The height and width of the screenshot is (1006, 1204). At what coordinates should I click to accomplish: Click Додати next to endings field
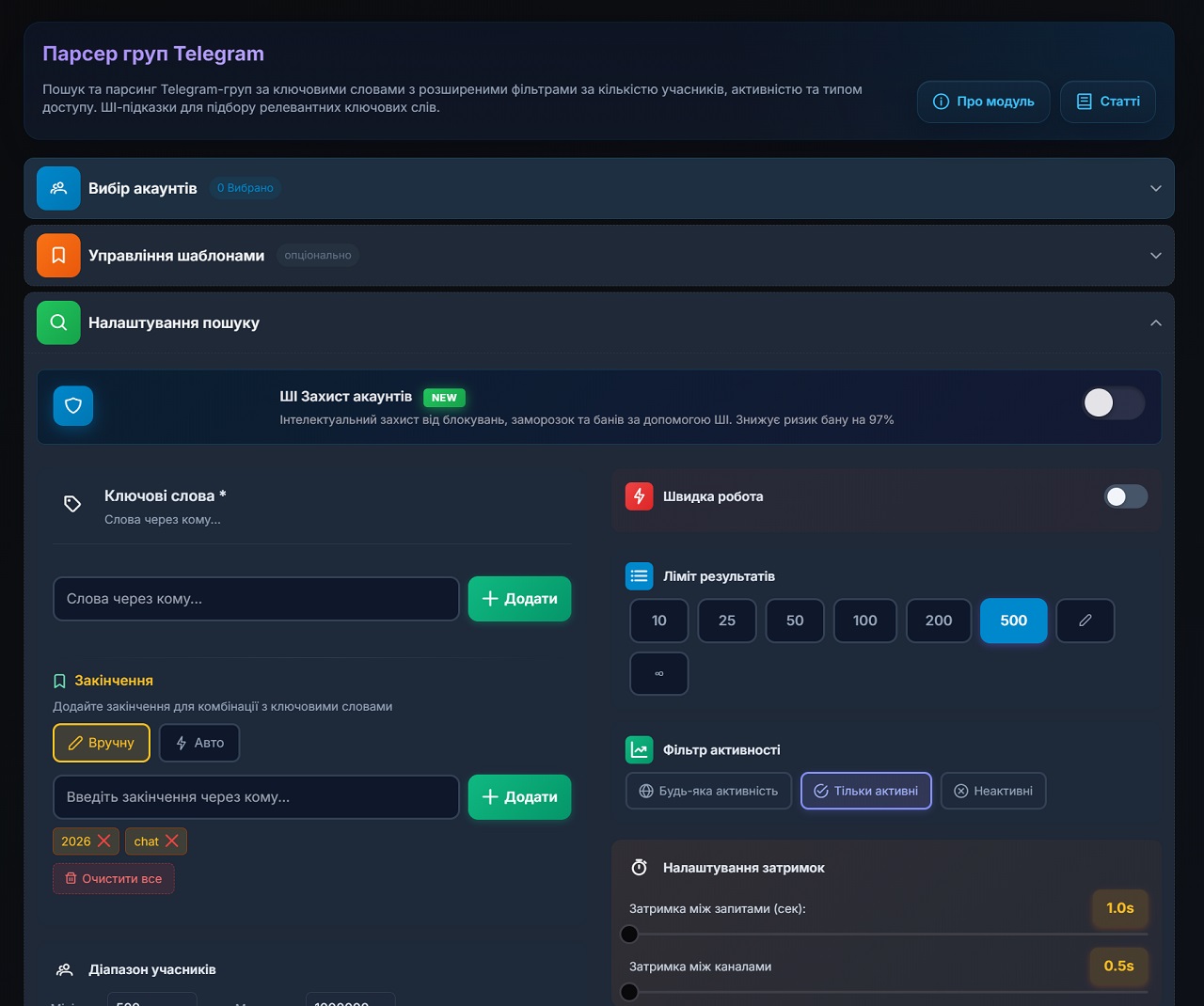coord(520,797)
